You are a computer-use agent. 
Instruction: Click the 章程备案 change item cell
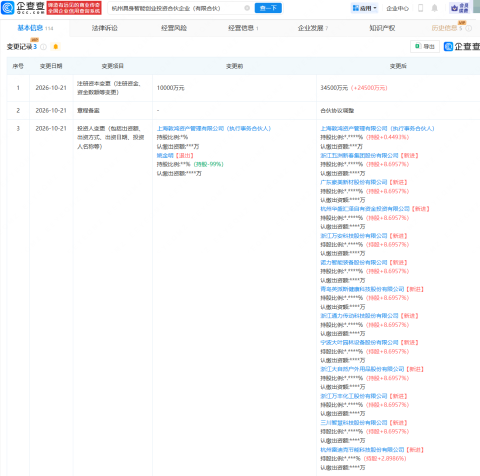pos(88,110)
